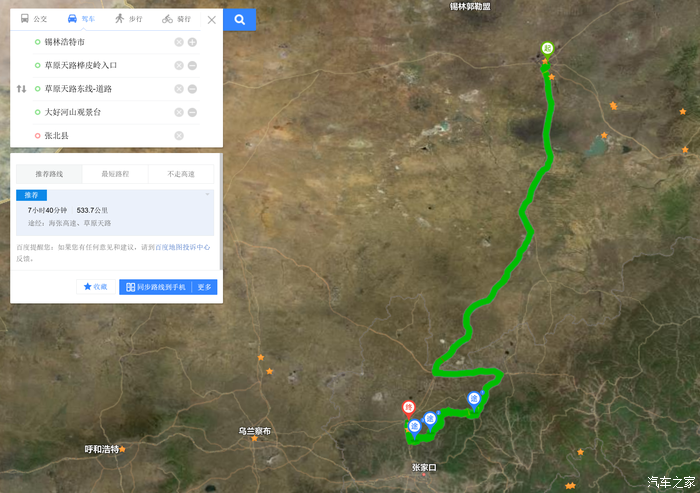Open the 百度地图投诉中心 link
The image size is (700, 493).
click(183, 247)
